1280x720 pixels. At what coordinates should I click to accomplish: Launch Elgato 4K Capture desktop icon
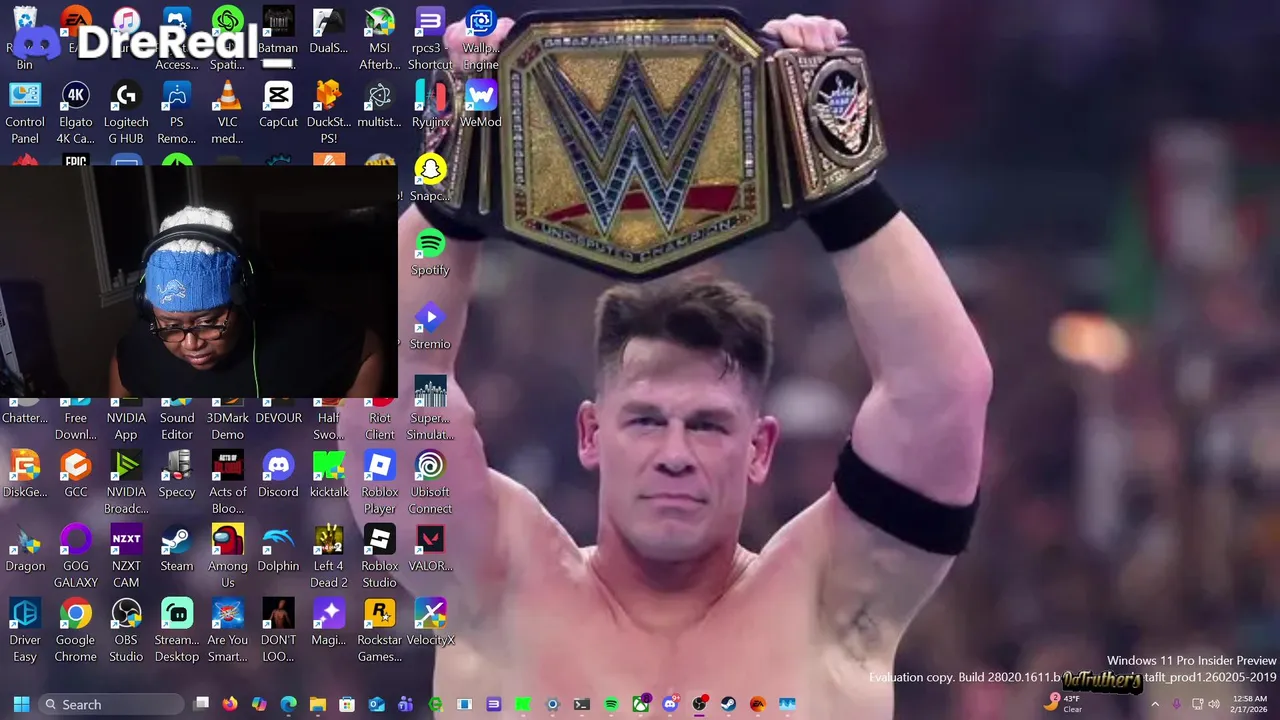click(76, 113)
